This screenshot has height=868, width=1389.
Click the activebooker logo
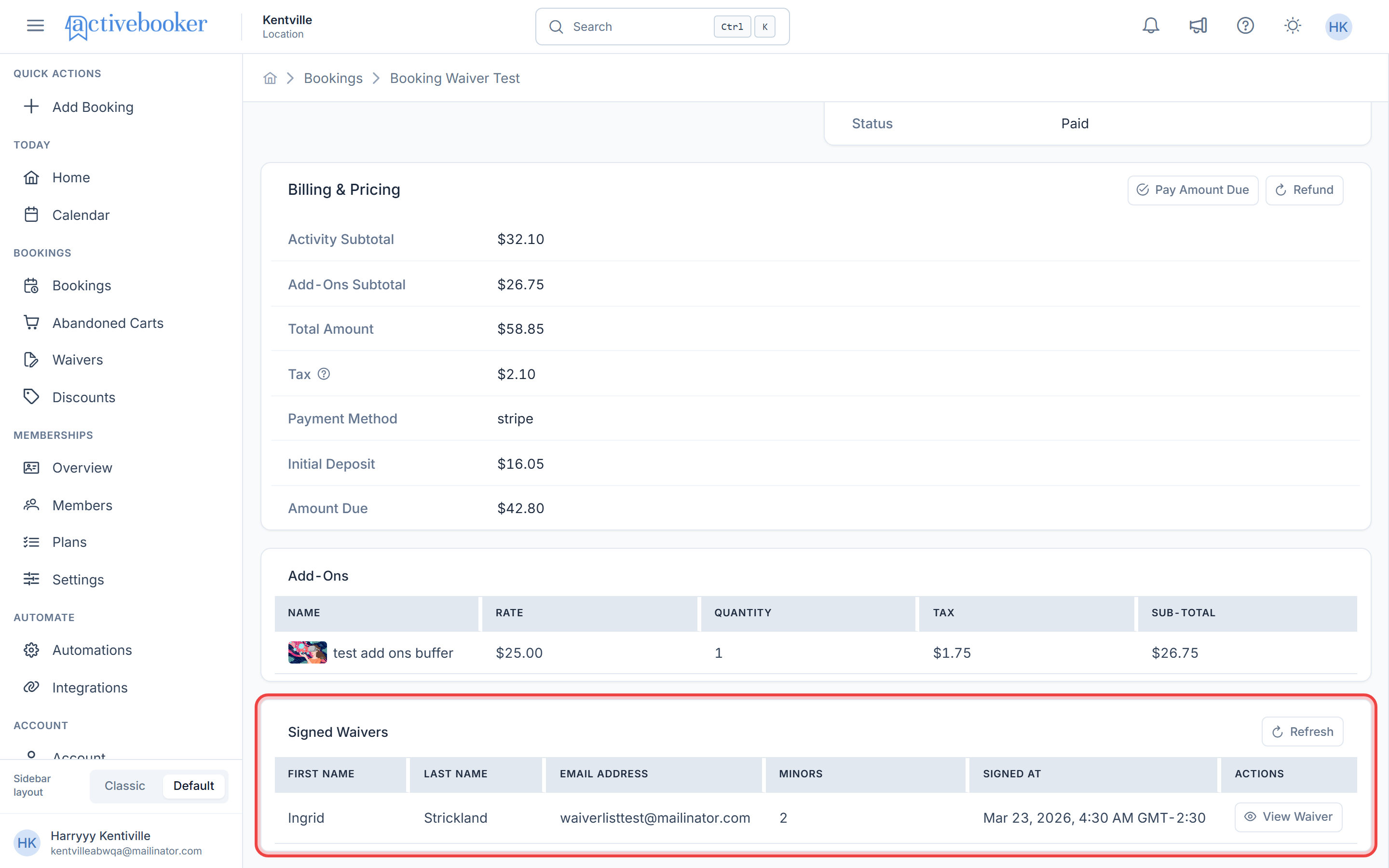point(136,26)
